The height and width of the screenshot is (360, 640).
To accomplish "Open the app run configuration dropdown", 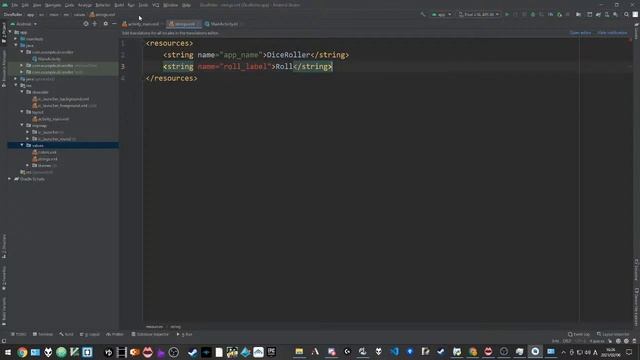I will (441, 14).
